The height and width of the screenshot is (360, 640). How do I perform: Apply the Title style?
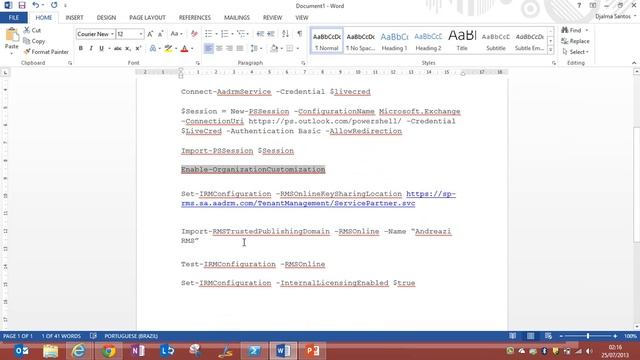tap(462, 41)
